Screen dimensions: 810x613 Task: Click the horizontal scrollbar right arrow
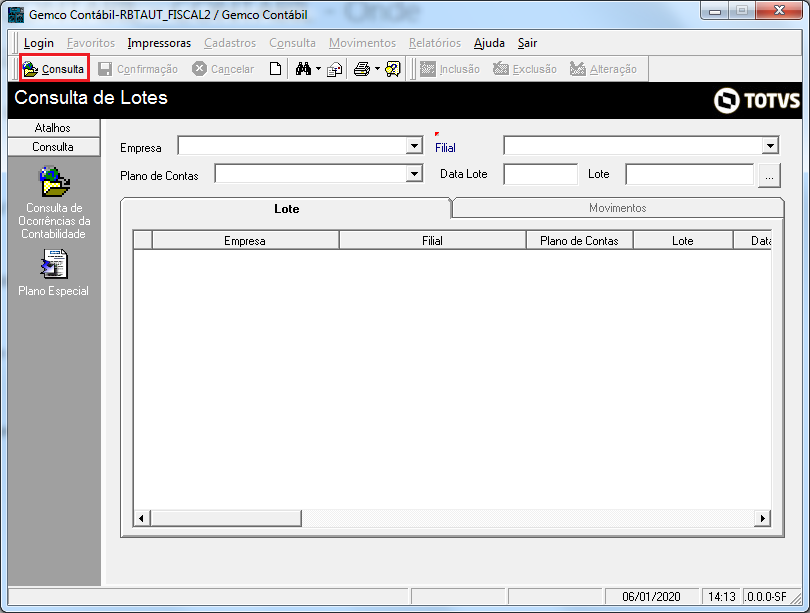pos(762,518)
